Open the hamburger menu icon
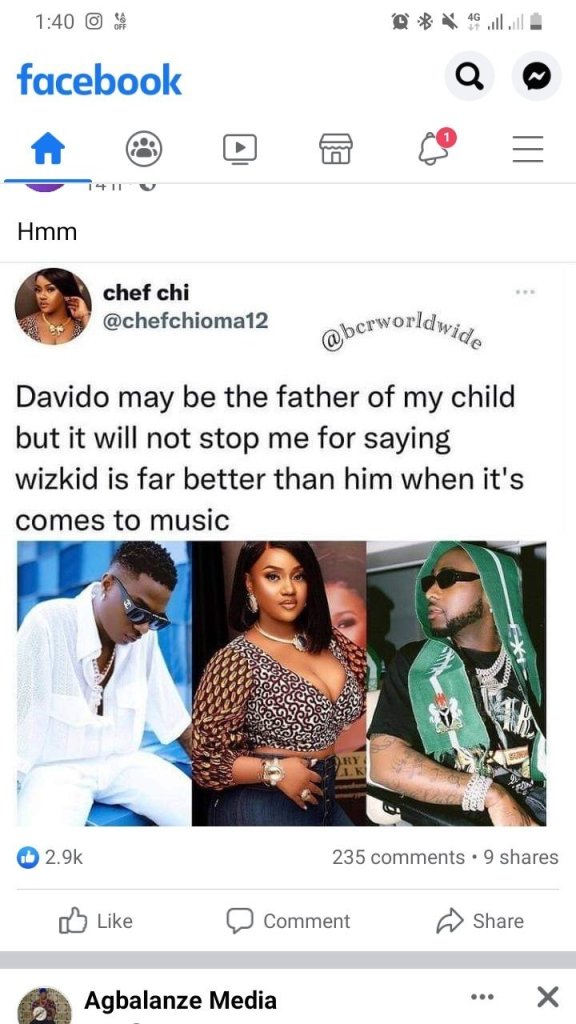Screen dimensions: 576x1024 click(x=528, y=149)
